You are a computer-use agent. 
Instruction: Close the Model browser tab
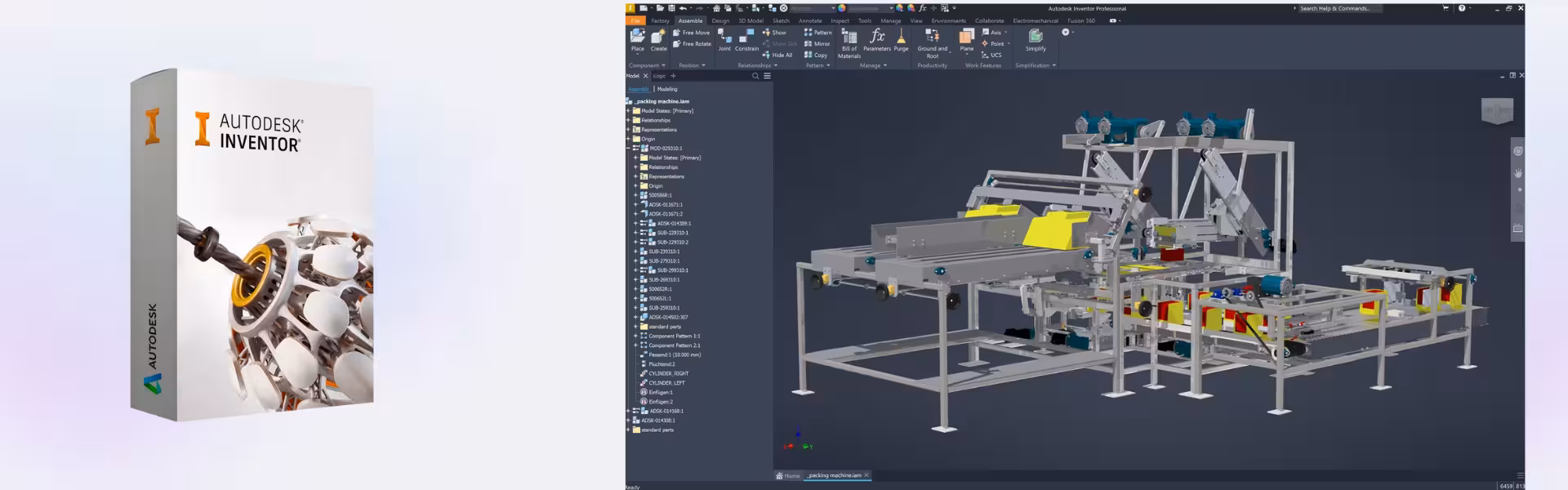[645, 76]
